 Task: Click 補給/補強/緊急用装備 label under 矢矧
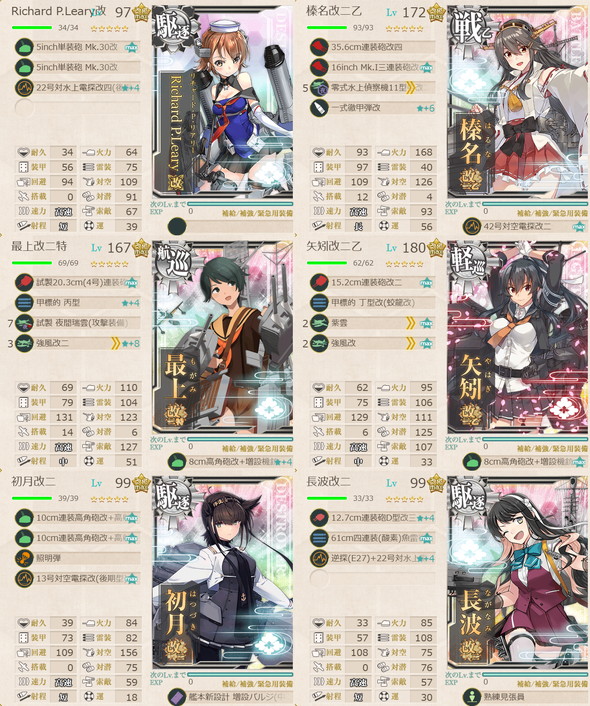(552, 448)
